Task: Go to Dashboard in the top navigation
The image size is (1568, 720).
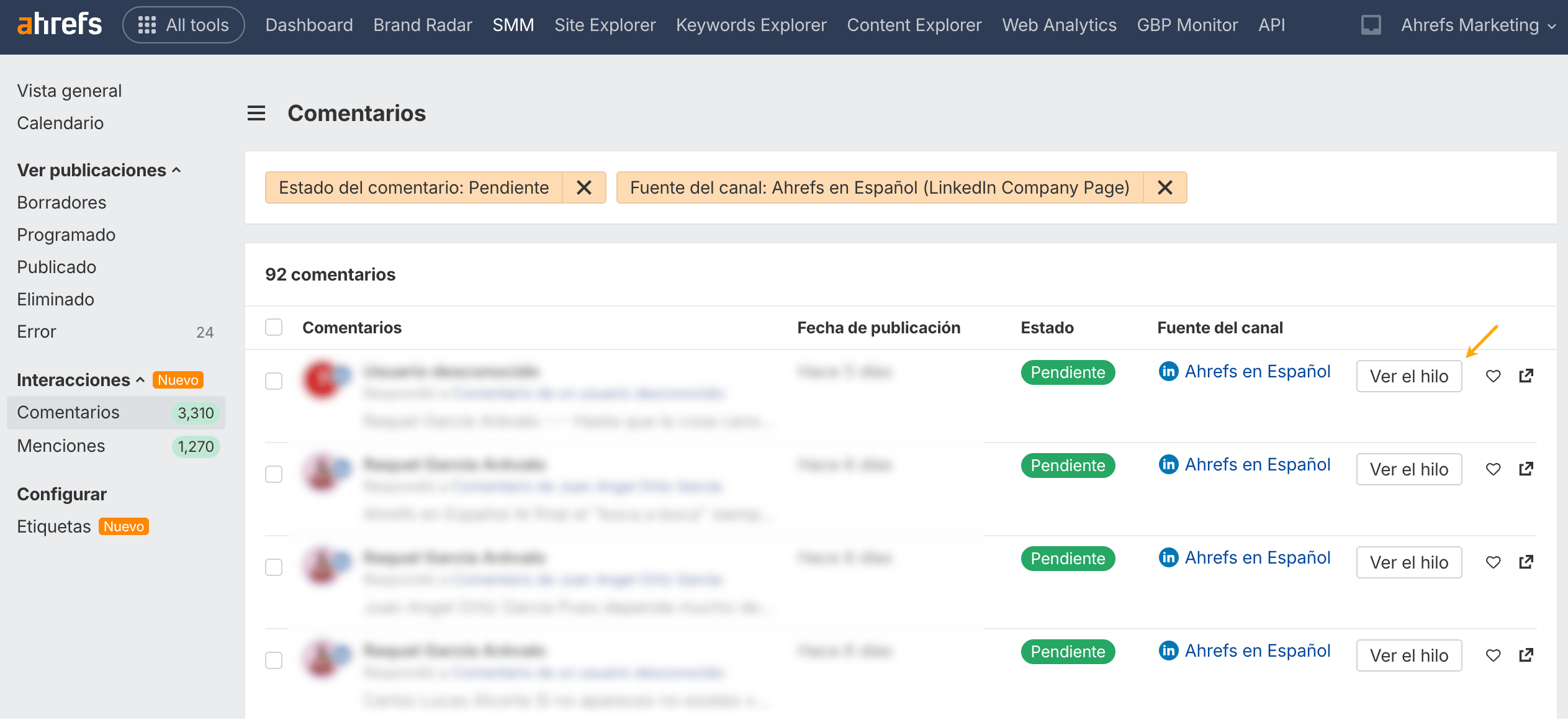Action: point(309,25)
